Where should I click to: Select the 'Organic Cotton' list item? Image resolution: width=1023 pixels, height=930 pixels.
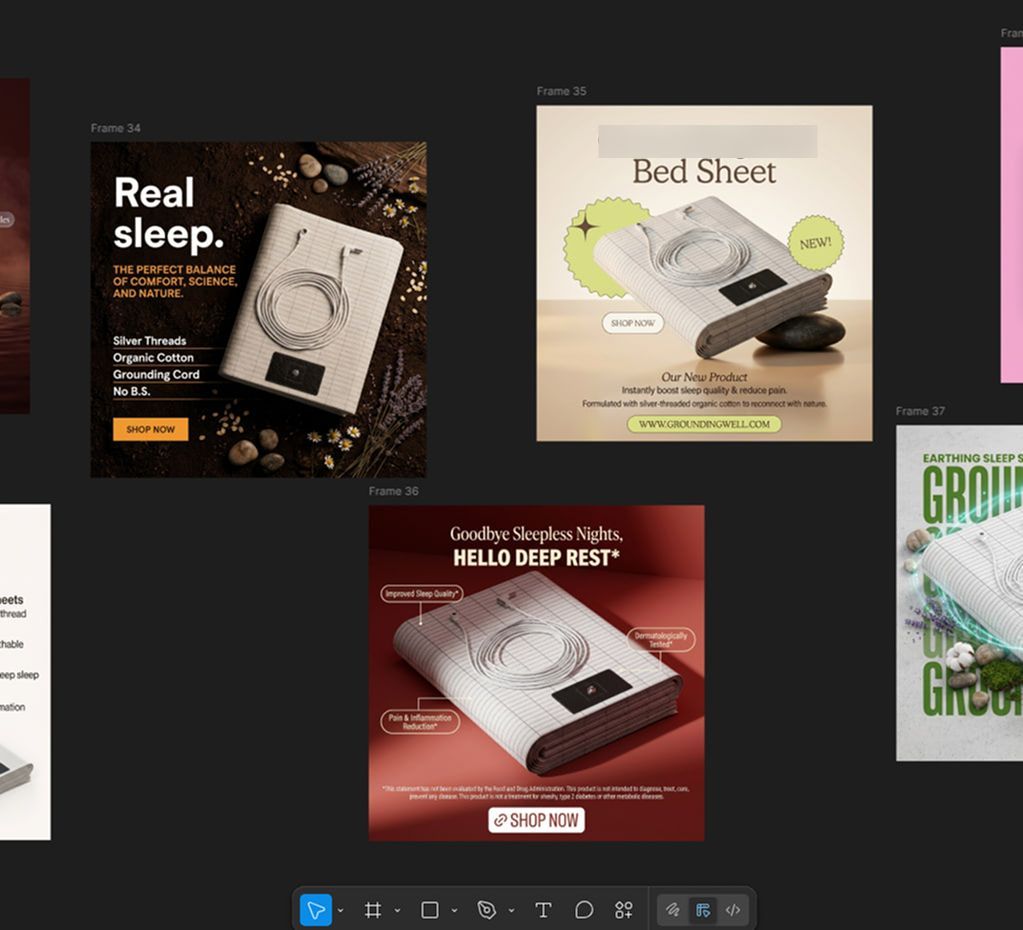coord(153,358)
